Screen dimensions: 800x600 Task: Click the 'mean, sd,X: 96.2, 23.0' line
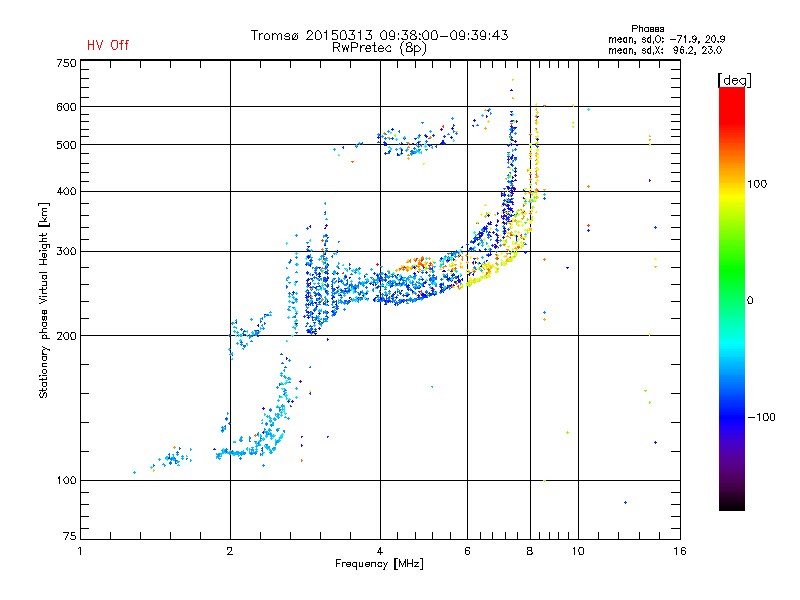tap(665, 50)
